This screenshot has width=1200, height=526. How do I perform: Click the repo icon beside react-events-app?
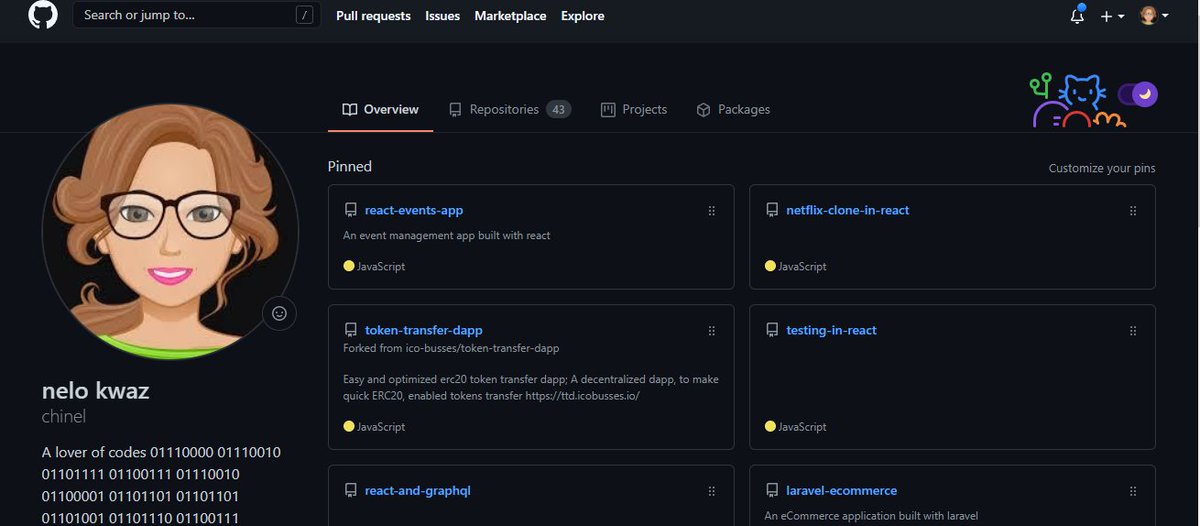coord(350,211)
